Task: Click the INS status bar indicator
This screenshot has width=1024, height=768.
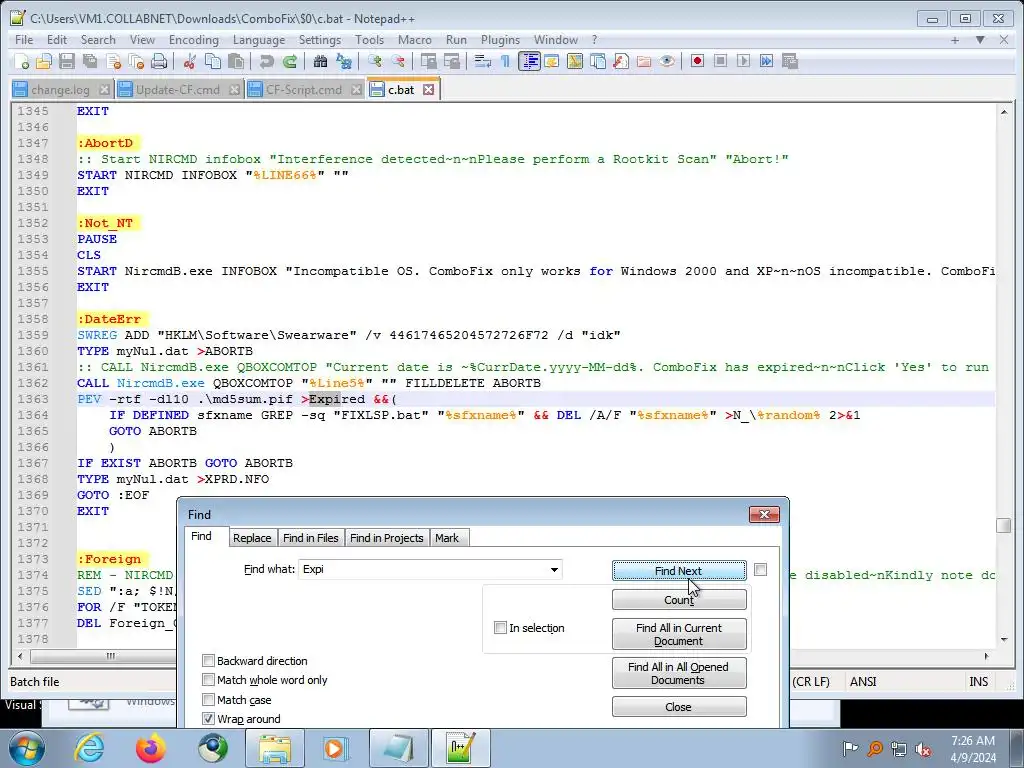Action: point(978,681)
